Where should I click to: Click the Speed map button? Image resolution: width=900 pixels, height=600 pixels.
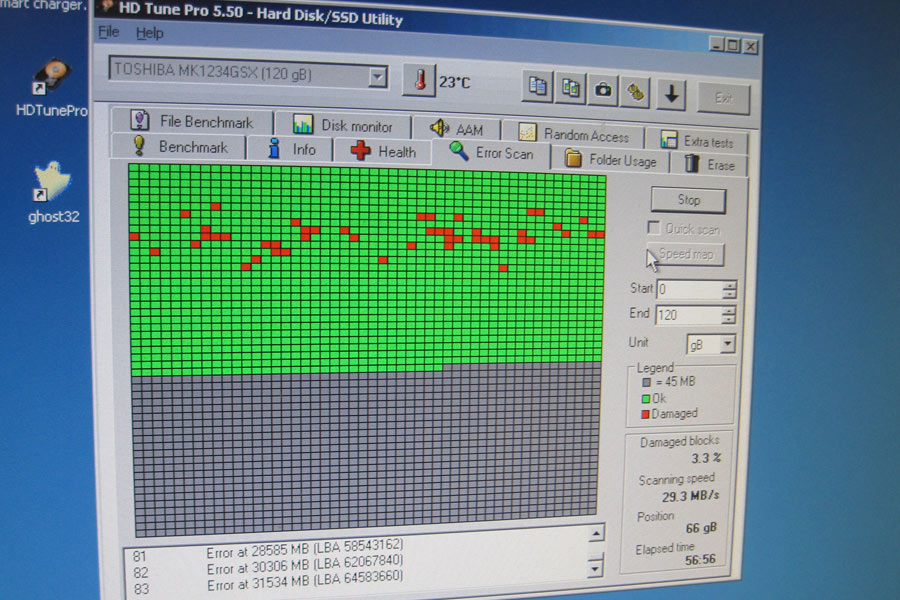685,254
